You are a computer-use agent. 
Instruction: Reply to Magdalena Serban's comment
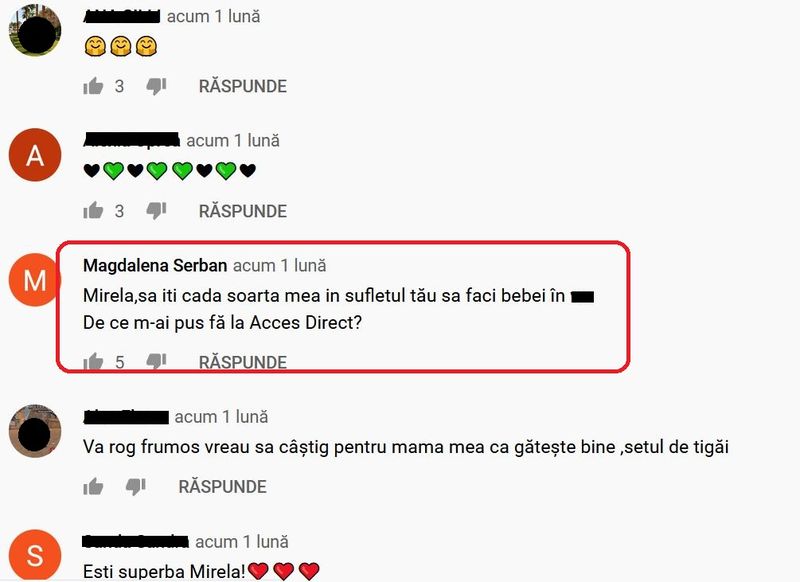click(242, 362)
